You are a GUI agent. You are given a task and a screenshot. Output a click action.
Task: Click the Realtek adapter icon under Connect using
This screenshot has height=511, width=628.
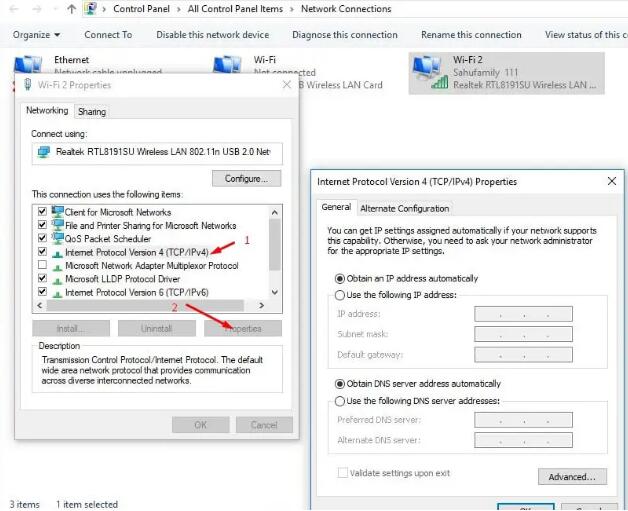point(44,152)
